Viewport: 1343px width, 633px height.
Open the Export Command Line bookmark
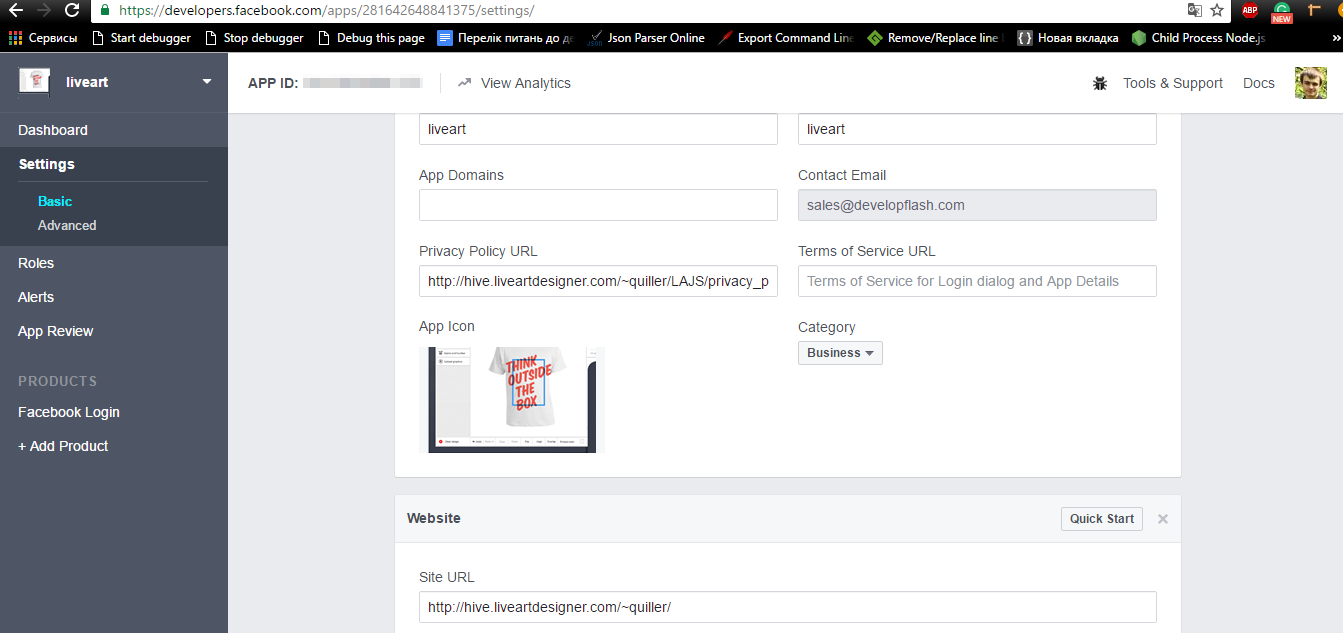click(x=786, y=38)
